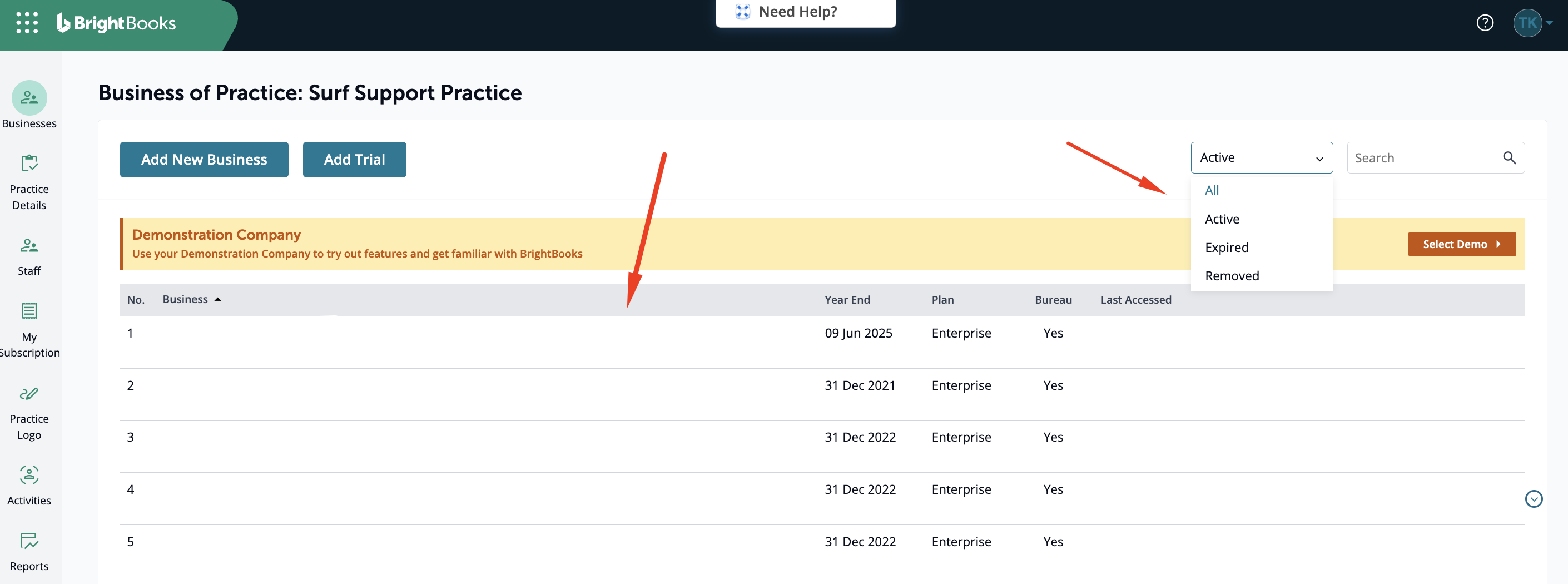Click the Bureau column header
This screenshot has width=1568, height=584.
pos(1053,300)
